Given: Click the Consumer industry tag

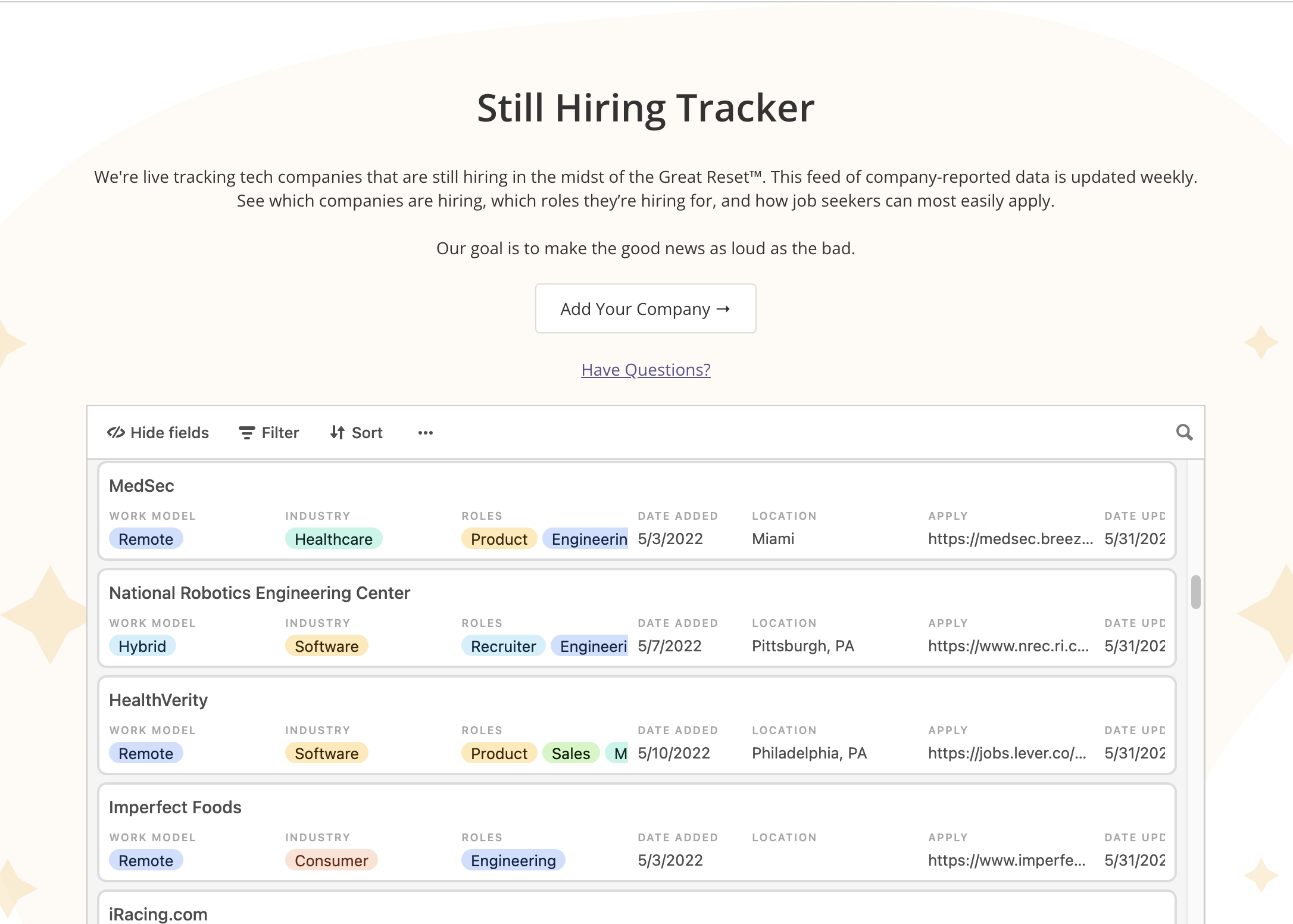Looking at the screenshot, I should 331,860.
